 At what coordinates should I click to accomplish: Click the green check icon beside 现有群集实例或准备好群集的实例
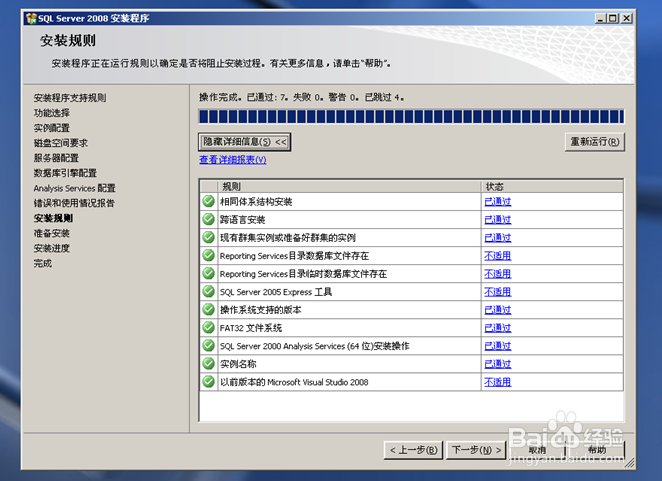tap(208, 237)
